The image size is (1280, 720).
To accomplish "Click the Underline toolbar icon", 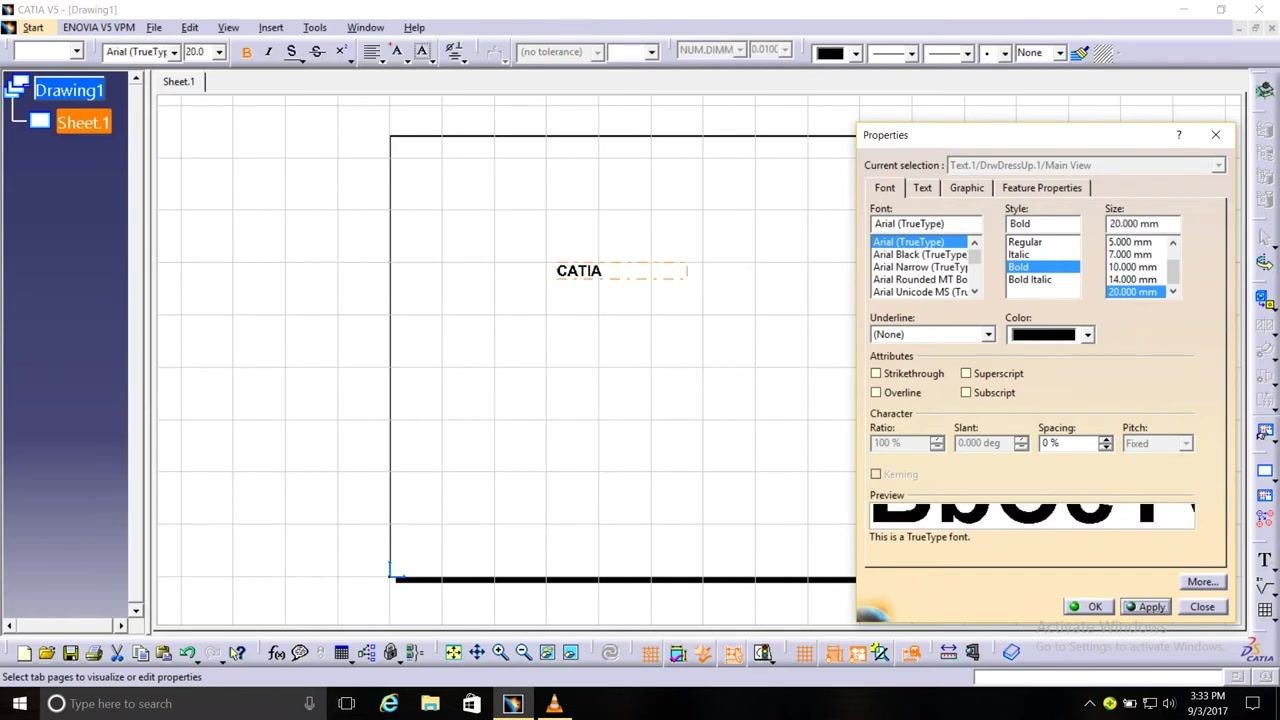I will coord(292,52).
